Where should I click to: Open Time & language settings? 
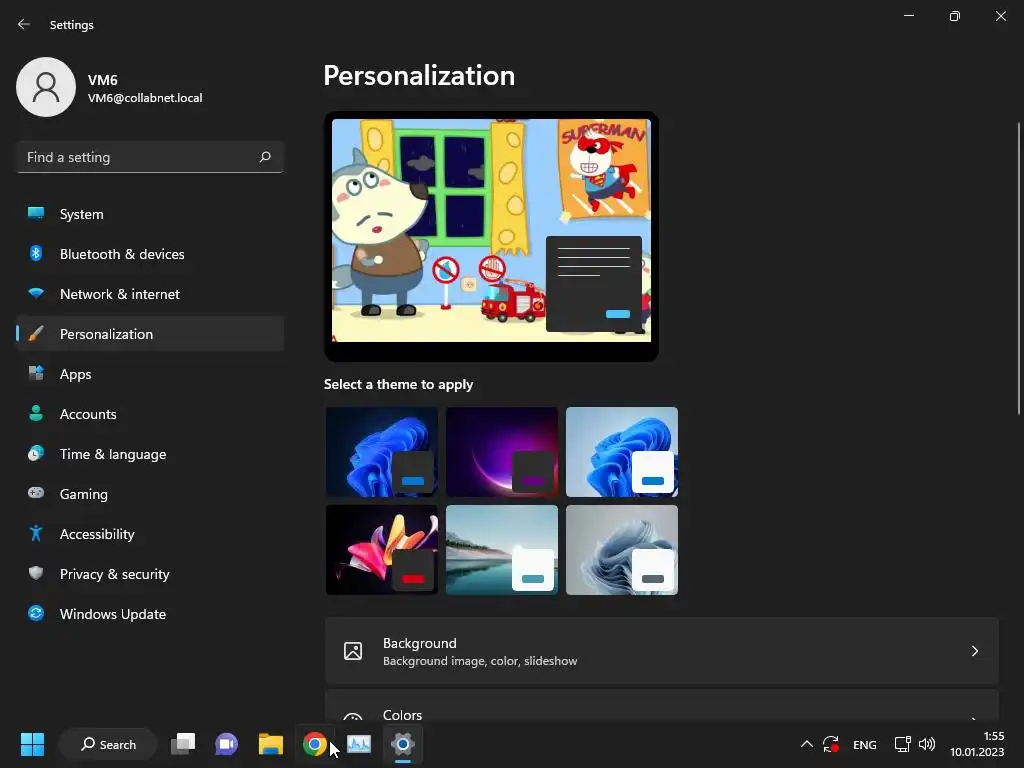(x=150, y=453)
